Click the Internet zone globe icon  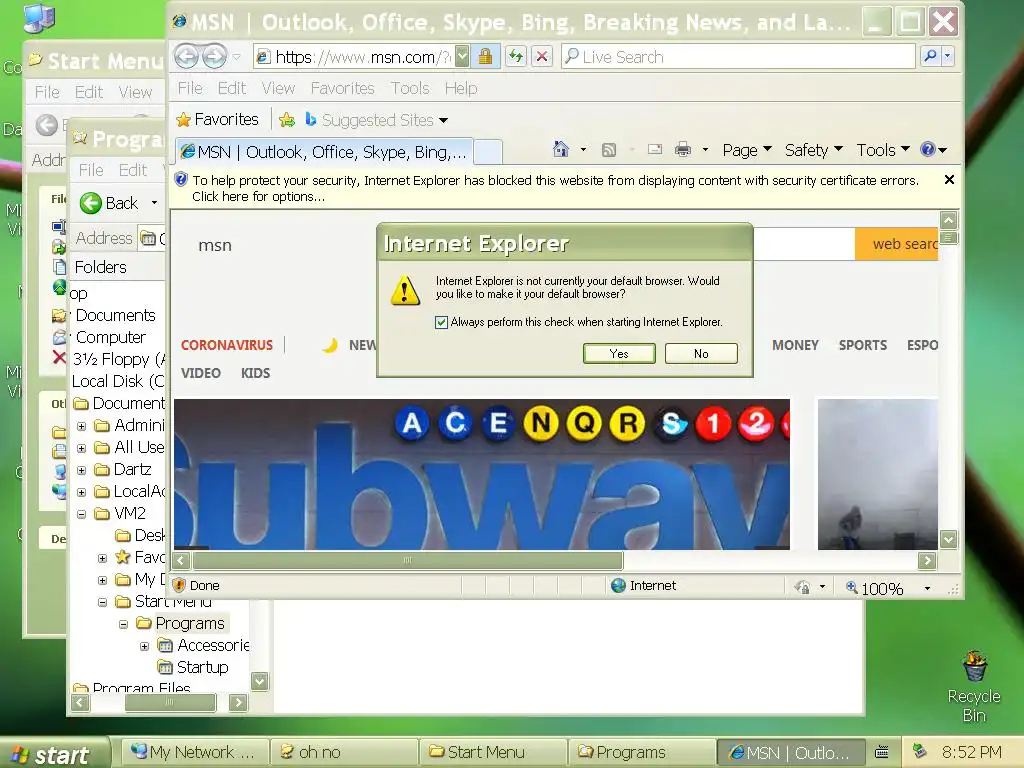tap(618, 585)
